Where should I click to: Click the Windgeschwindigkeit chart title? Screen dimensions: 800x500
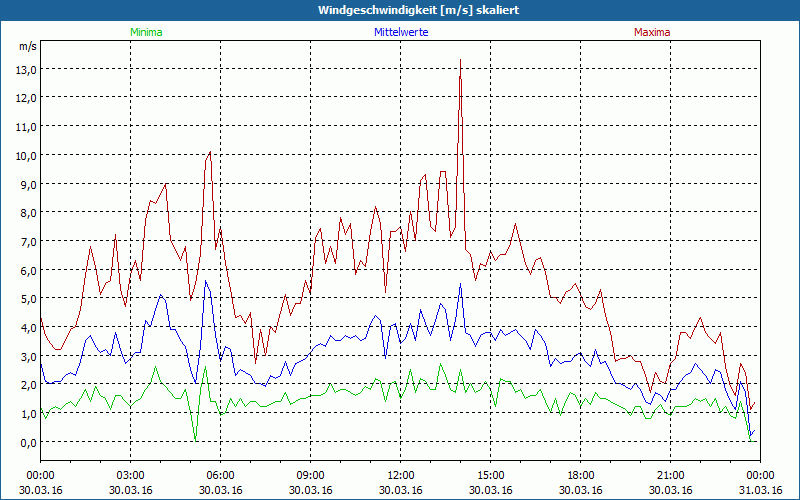[418, 10]
